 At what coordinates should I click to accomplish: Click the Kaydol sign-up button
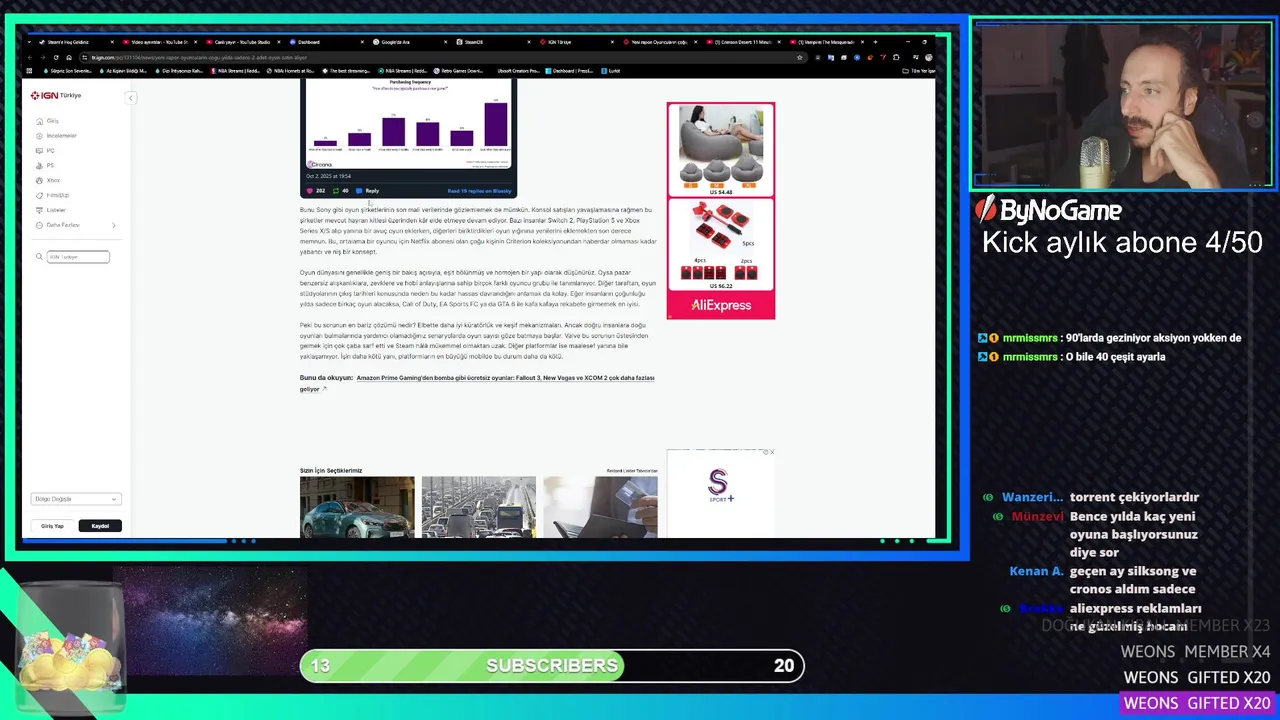pyautogui.click(x=100, y=526)
